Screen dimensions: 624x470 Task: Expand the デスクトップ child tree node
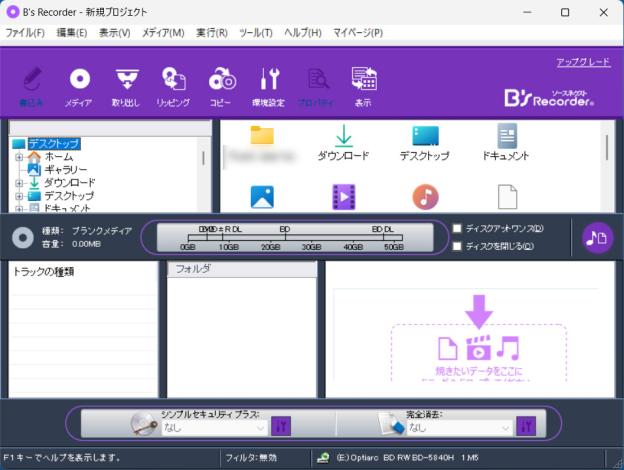(x=19, y=196)
